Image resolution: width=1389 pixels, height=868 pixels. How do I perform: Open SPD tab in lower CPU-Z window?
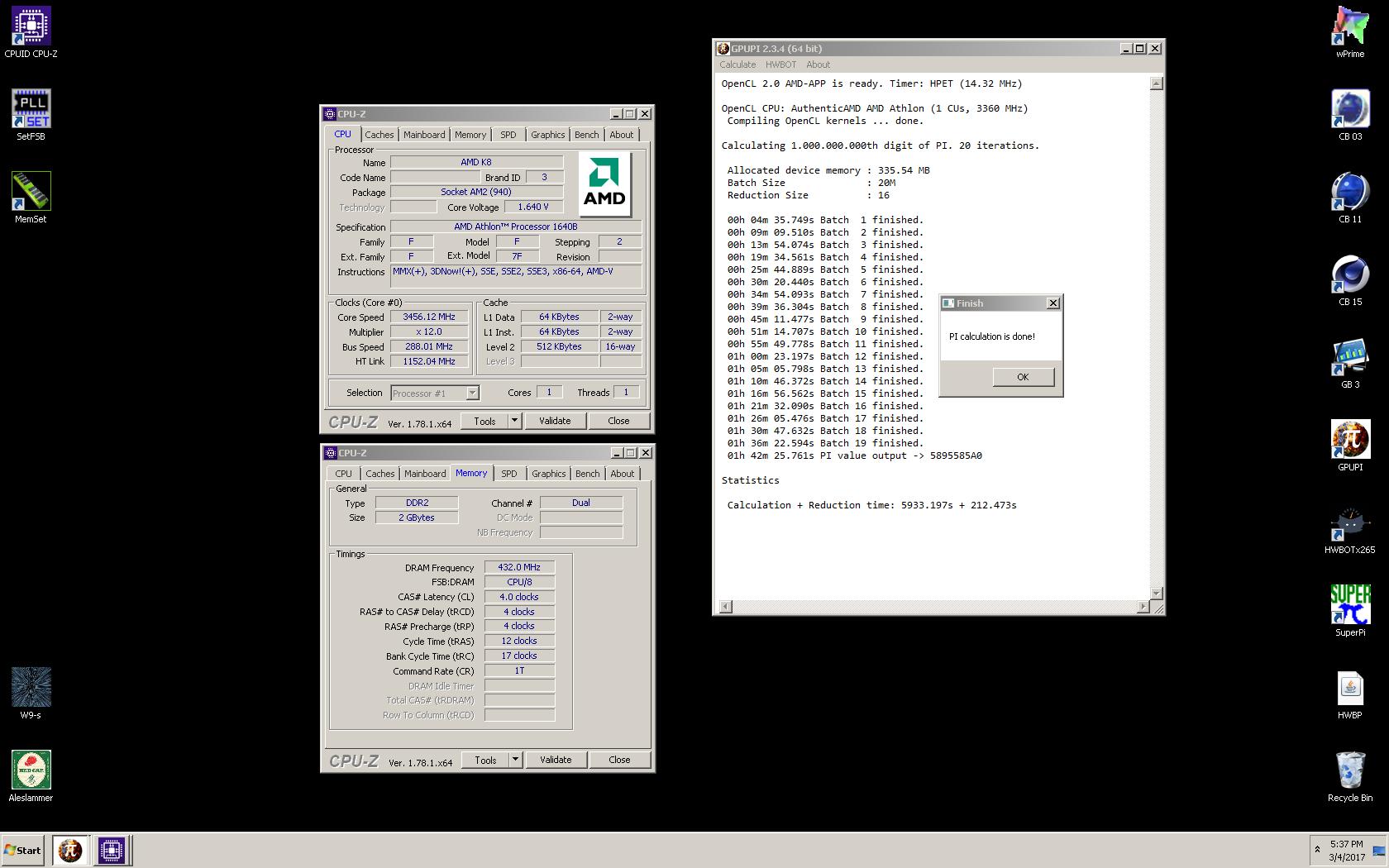coord(509,474)
